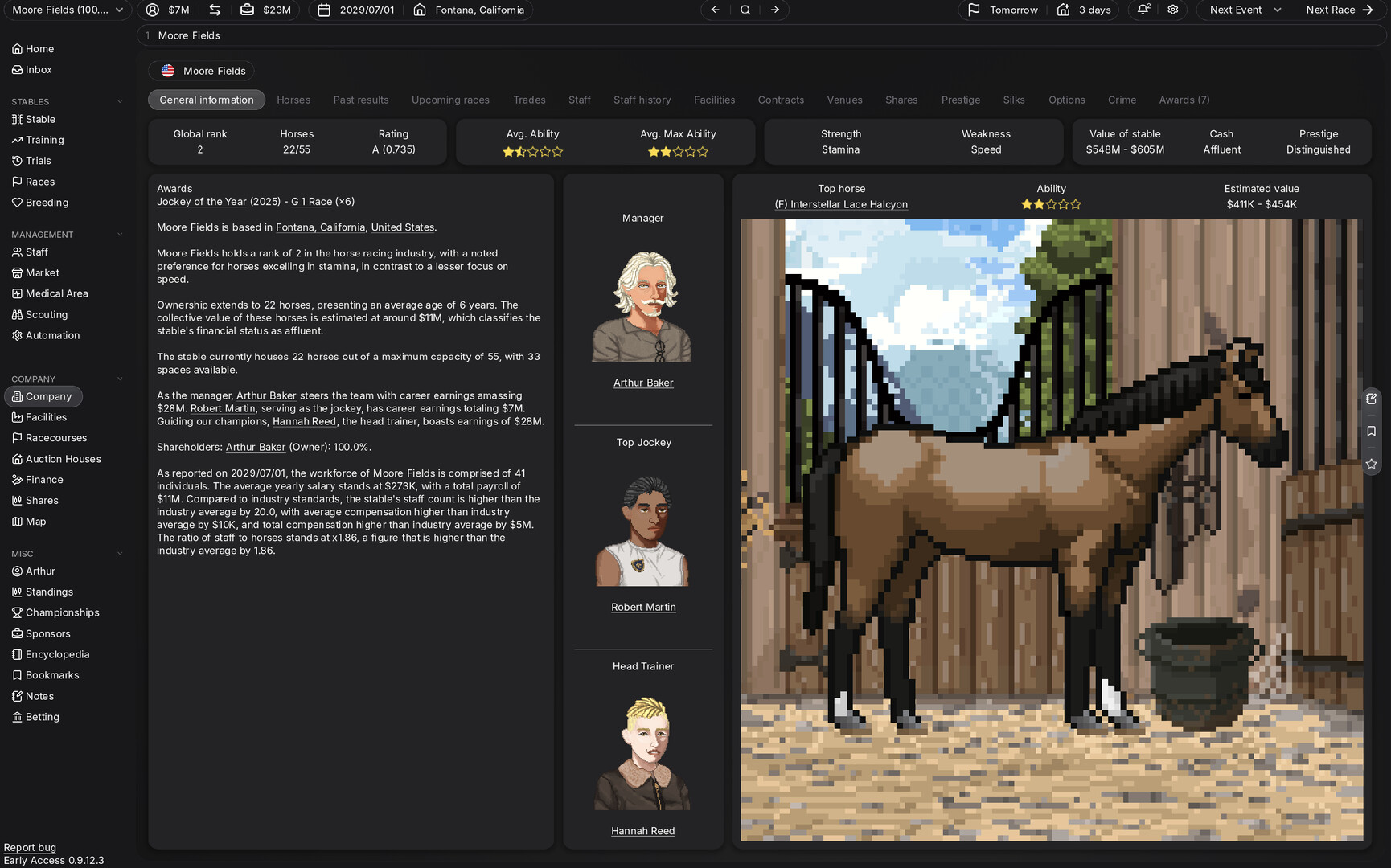Click the stable days counter 3 days
This screenshot has width=1391, height=868.
click(x=1084, y=10)
